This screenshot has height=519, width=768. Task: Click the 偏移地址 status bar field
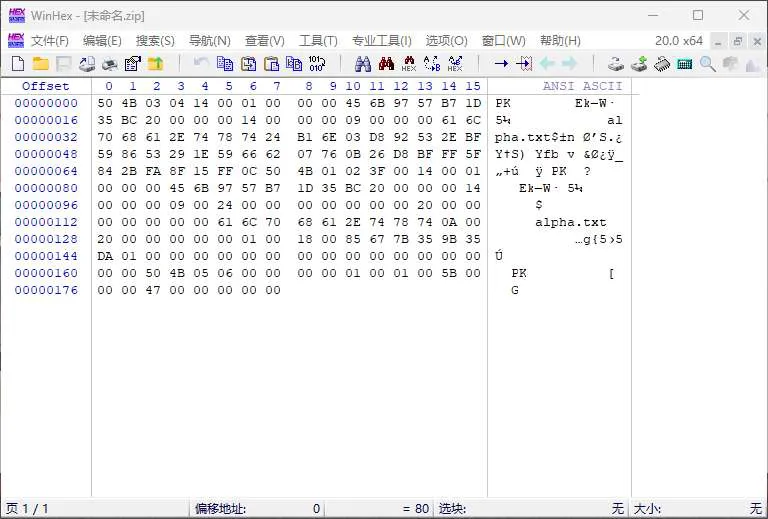click(257, 509)
